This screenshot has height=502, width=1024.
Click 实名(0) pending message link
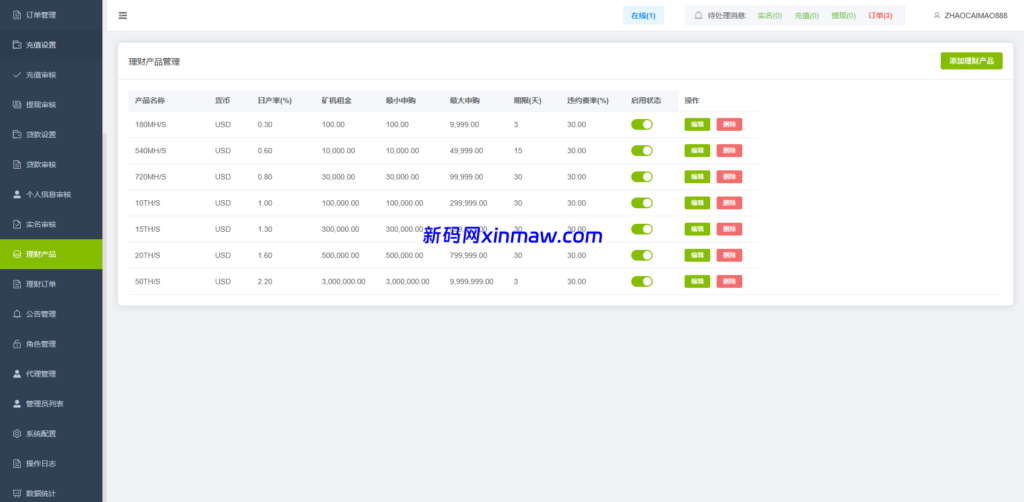[x=769, y=15]
